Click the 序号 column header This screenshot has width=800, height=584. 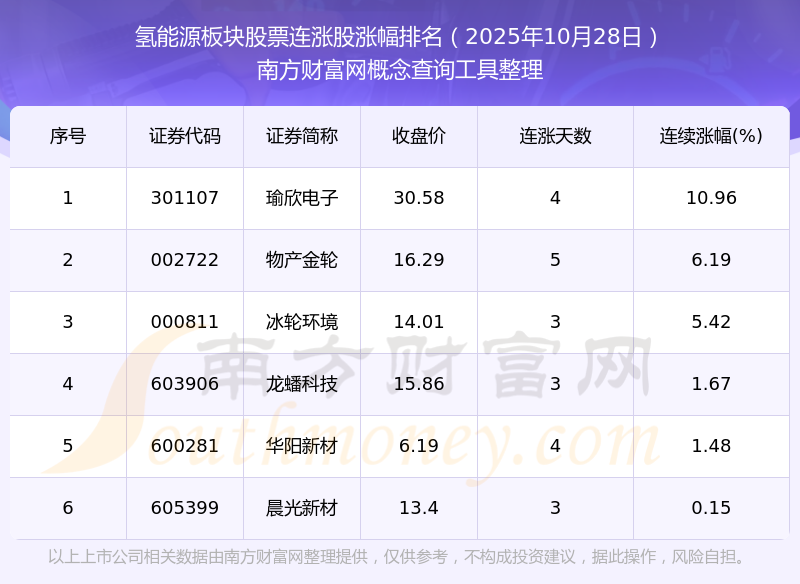click(68, 136)
